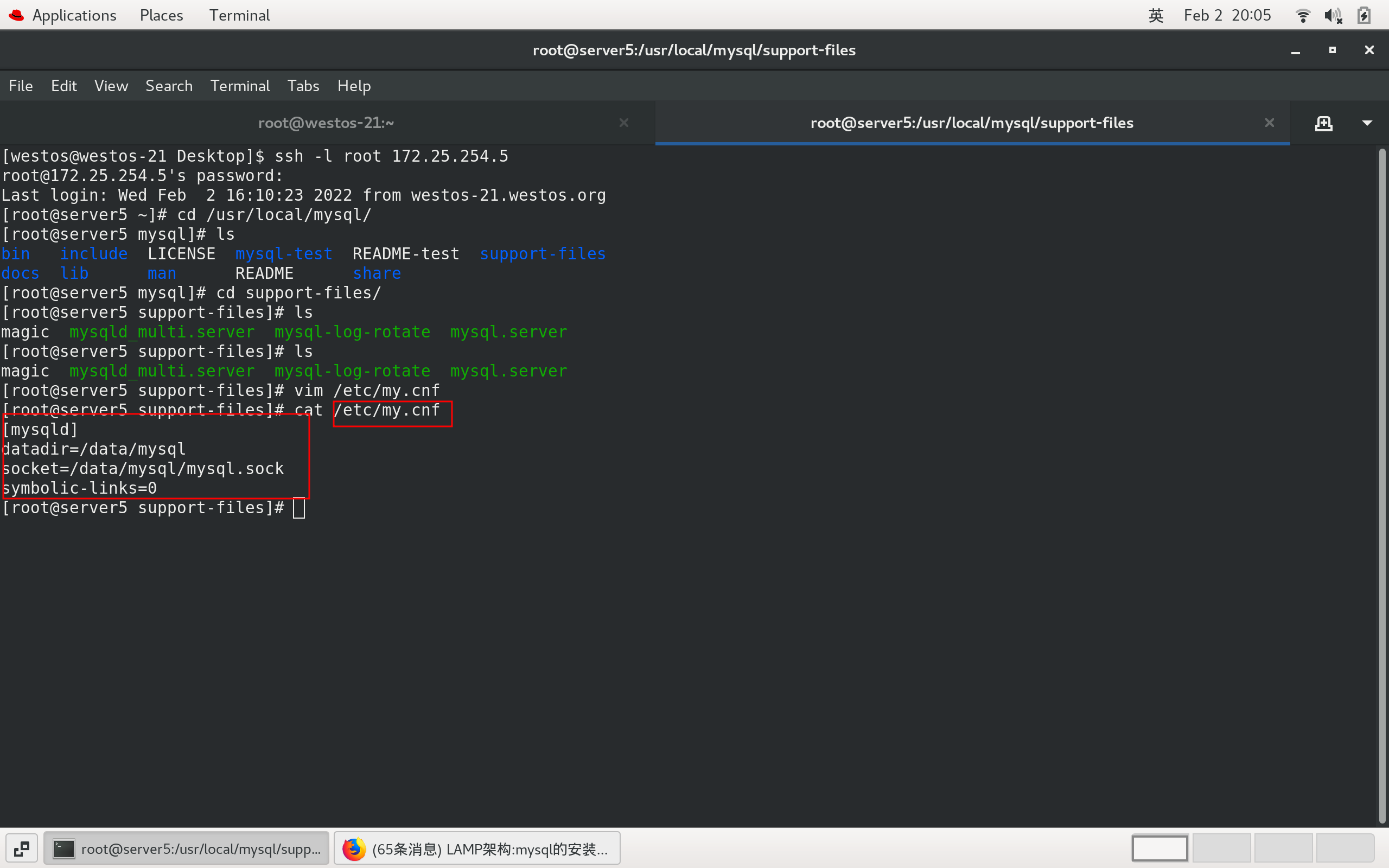Screen dimensions: 1389x868
Task: Toggle the input method indicator 英
Action: click(1155, 16)
